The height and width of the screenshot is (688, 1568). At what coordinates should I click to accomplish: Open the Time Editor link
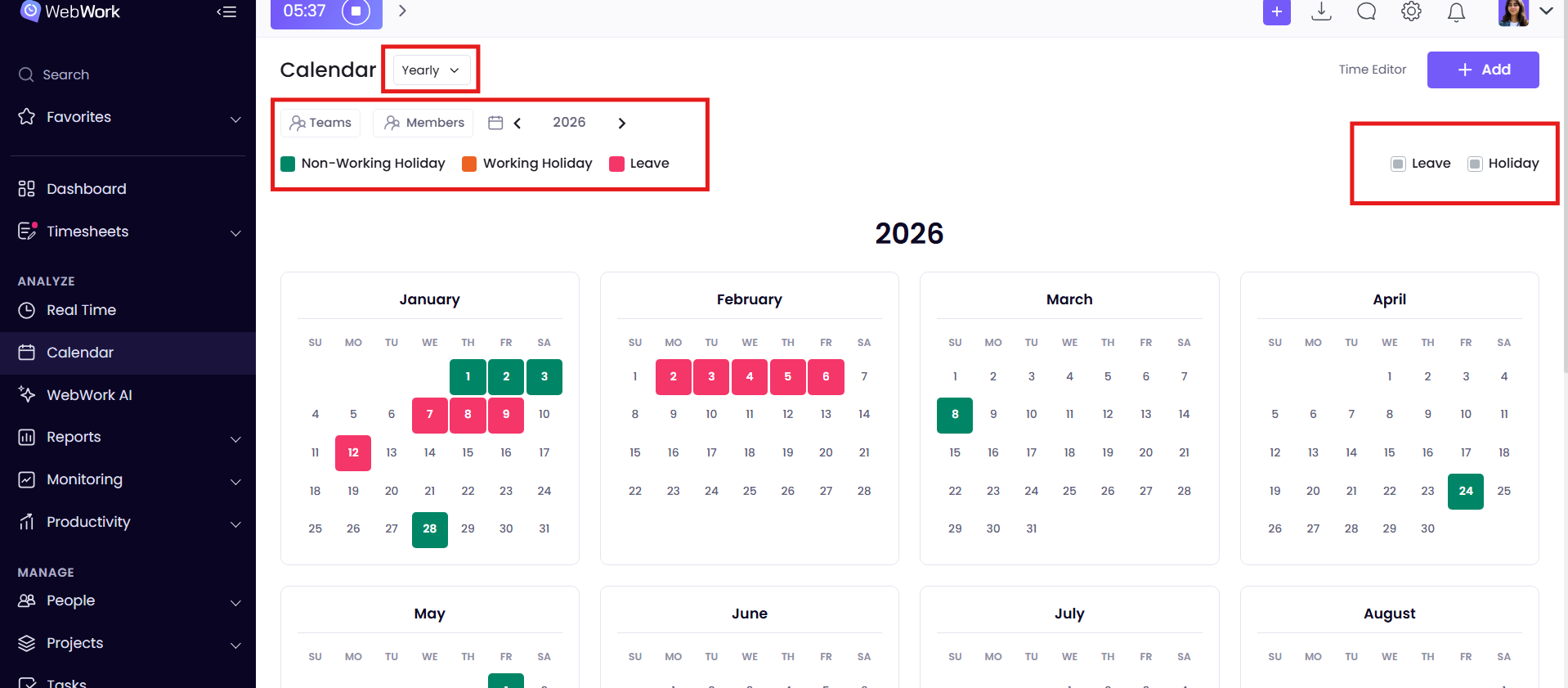[1372, 70]
